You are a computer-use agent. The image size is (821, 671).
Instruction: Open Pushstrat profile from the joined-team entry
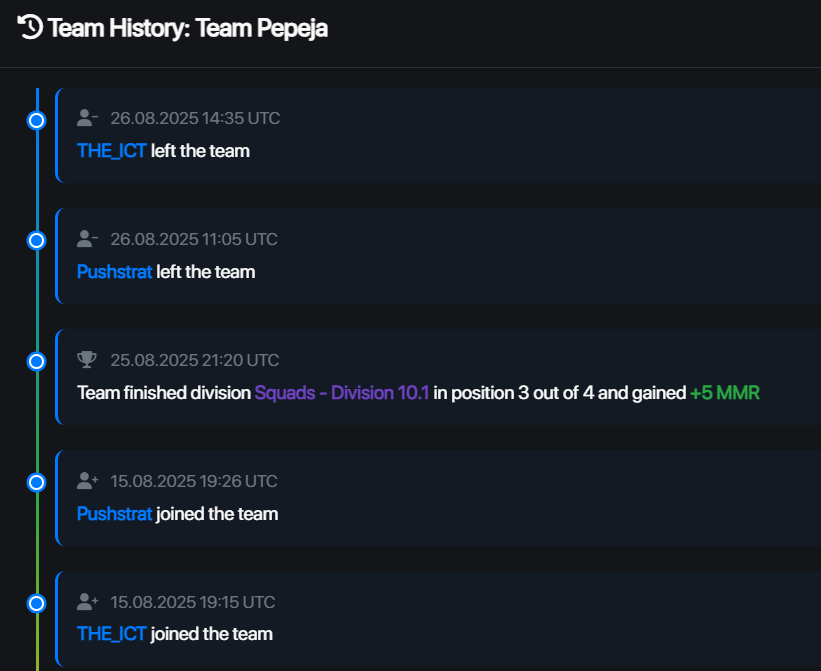click(x=114, y=514)
